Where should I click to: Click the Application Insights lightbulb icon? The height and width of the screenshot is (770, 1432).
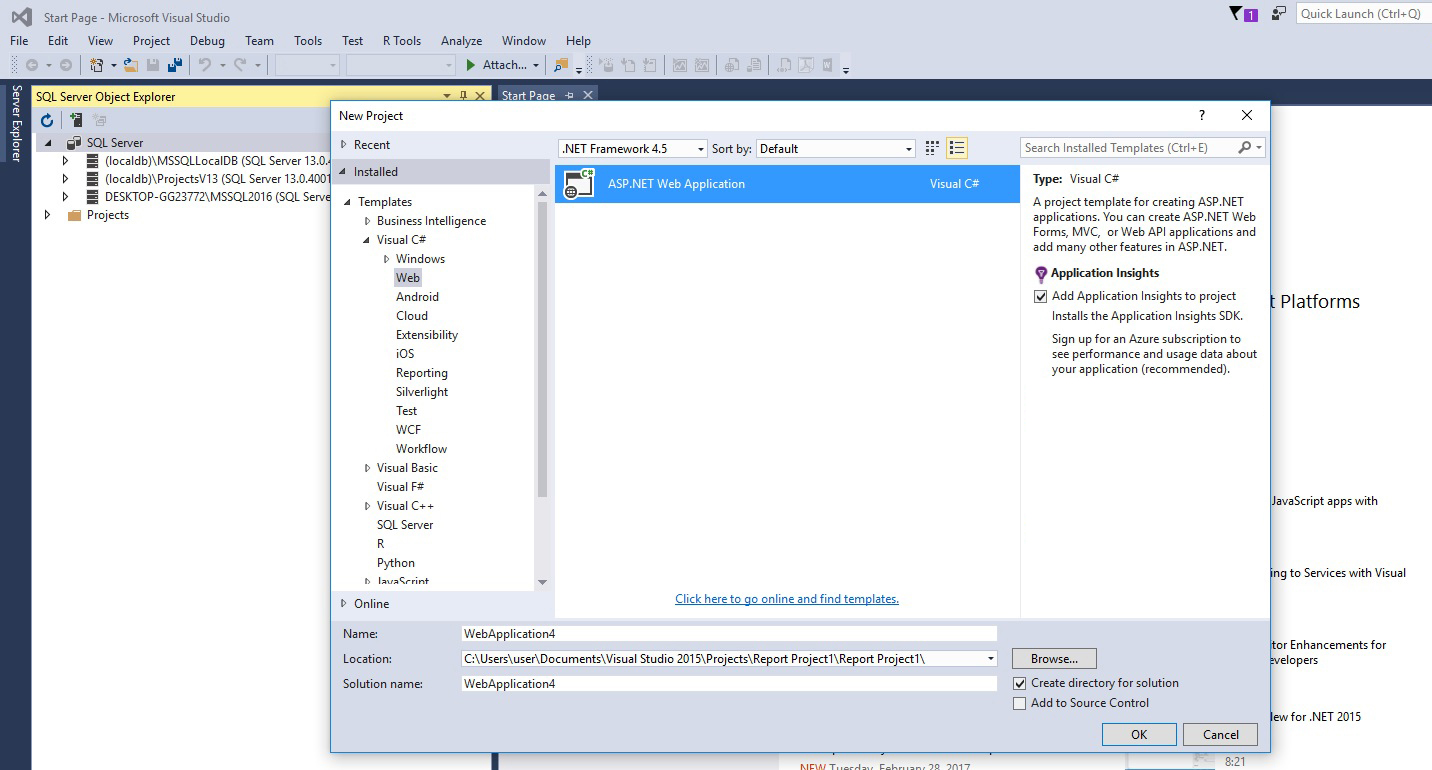1040,273
